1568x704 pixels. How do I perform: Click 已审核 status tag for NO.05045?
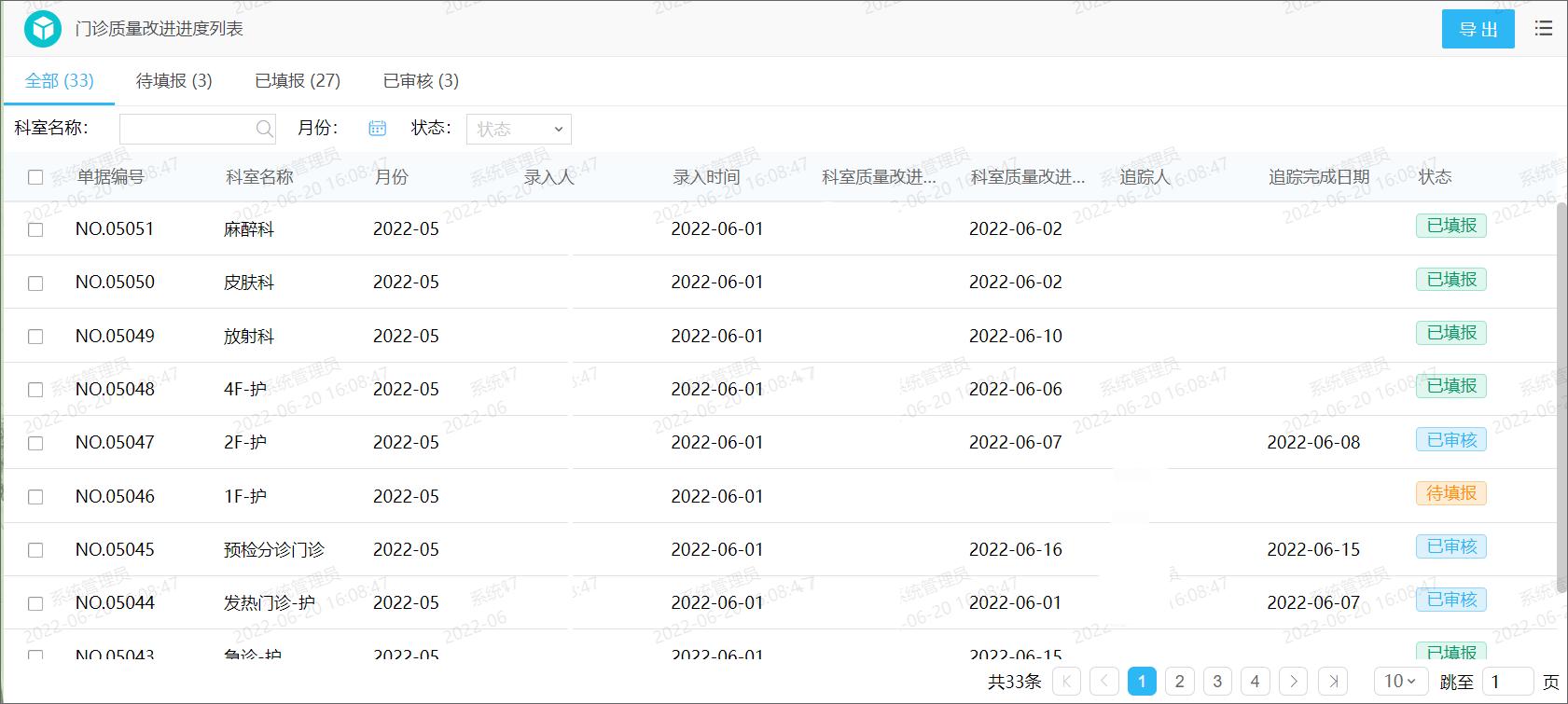point(1451,546)
